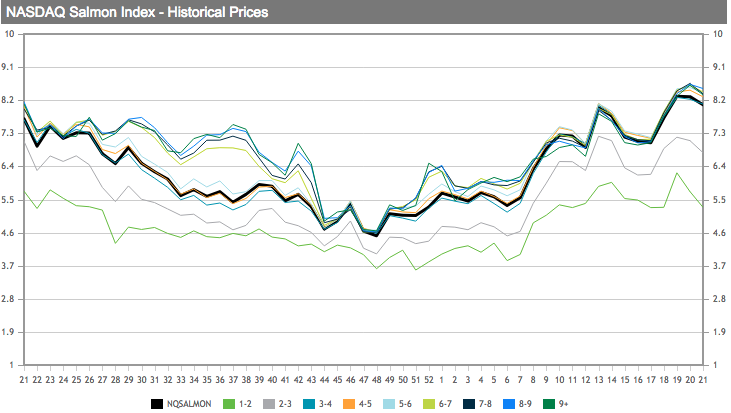Toggle the NQSALMON series legend label
Viewport: 731px width, 413px height.
click(x=189, y=404)
